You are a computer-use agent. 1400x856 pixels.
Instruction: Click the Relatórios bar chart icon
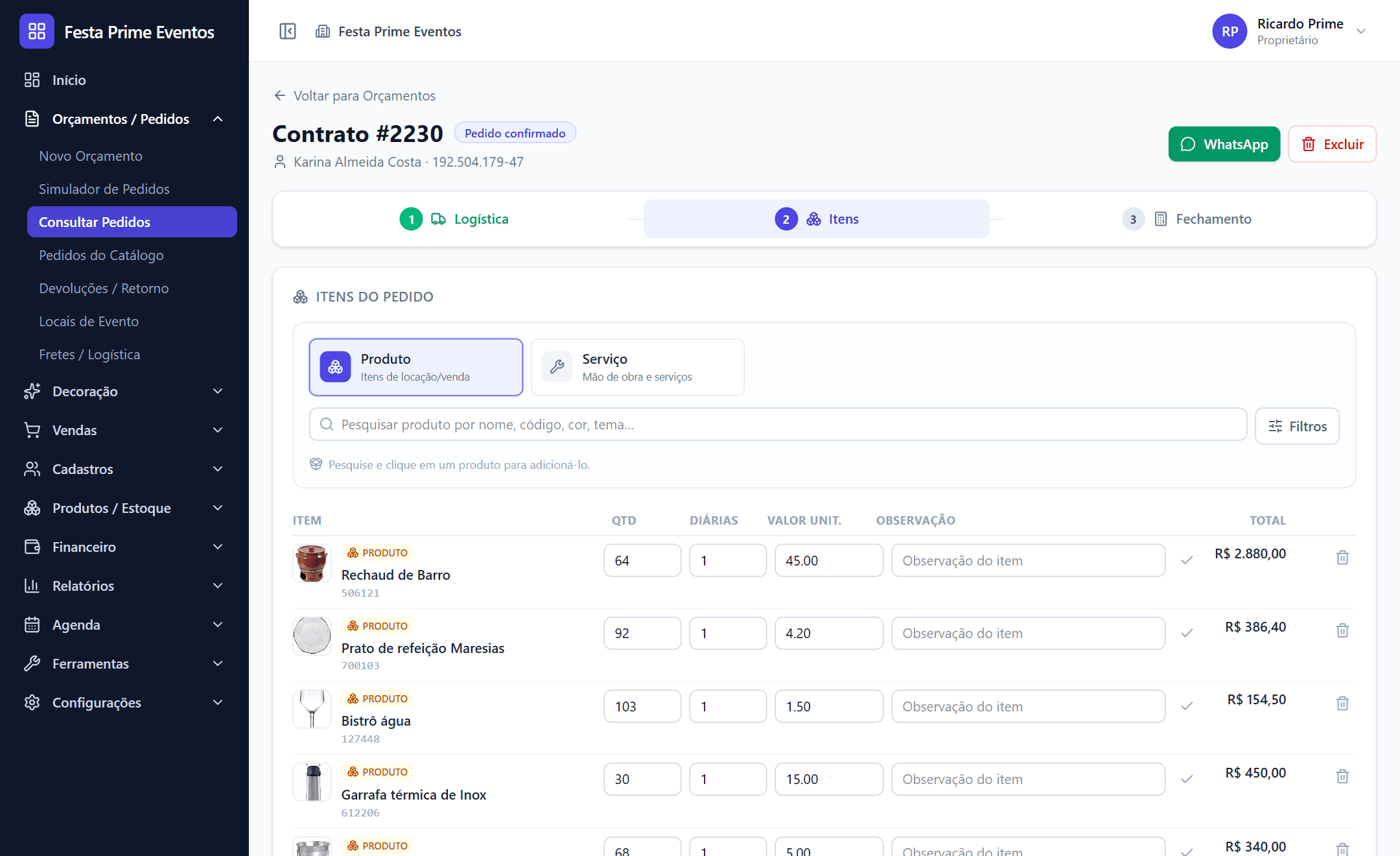(x=32, y=586)
